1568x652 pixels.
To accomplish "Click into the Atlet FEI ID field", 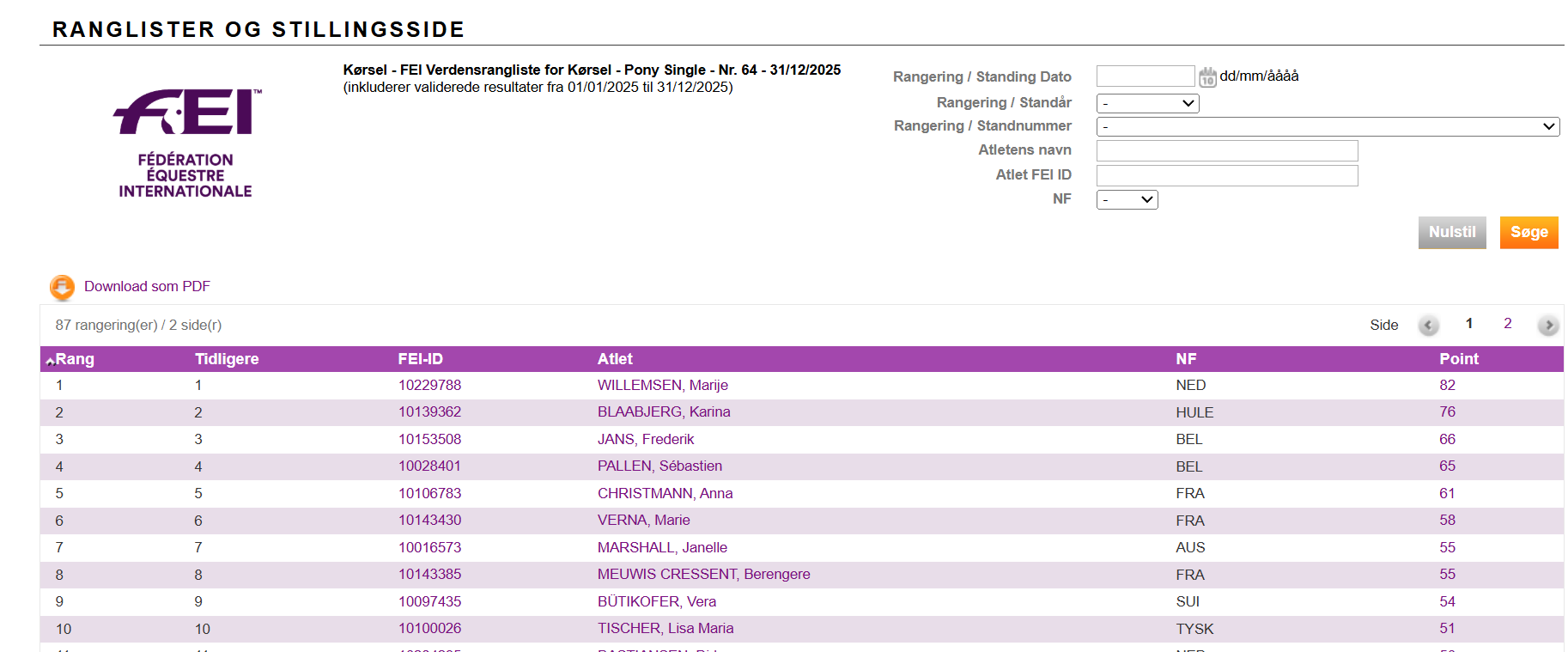I will [x=1226, y=176].
